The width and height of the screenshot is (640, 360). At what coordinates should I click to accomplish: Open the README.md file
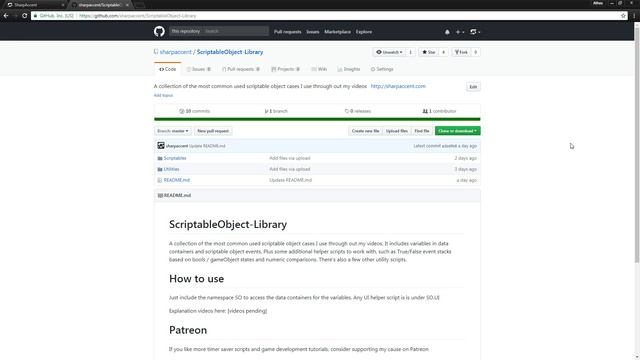click(177, 180)
